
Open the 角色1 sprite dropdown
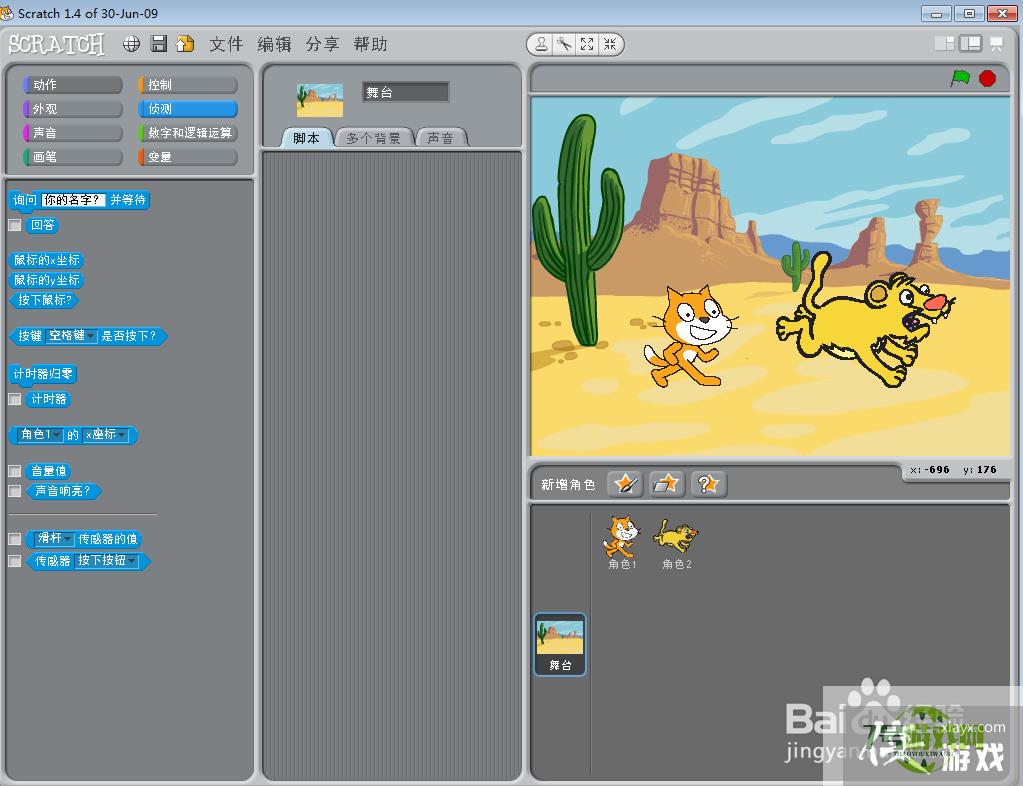pyautogui.click(x=40, y=434)
